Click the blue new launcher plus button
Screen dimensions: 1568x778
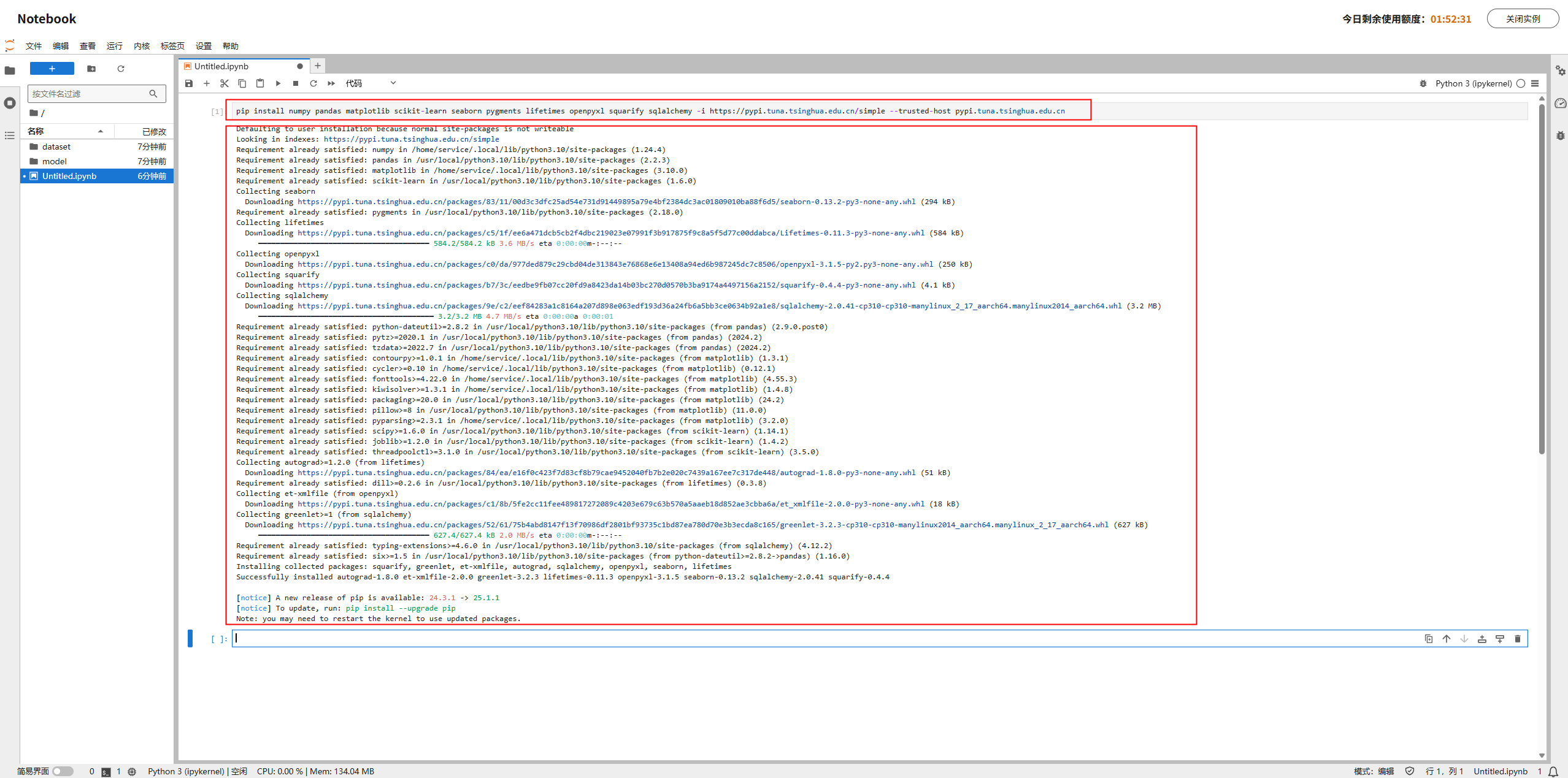(52, 69)
